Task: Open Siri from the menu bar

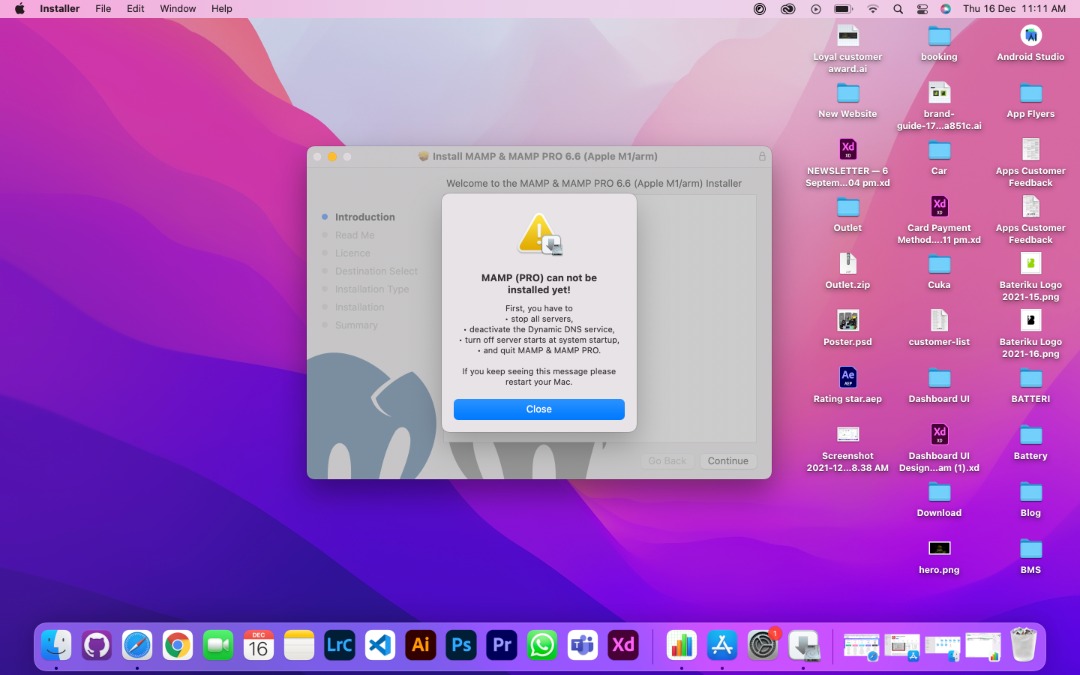Action: tap(946, 9)
